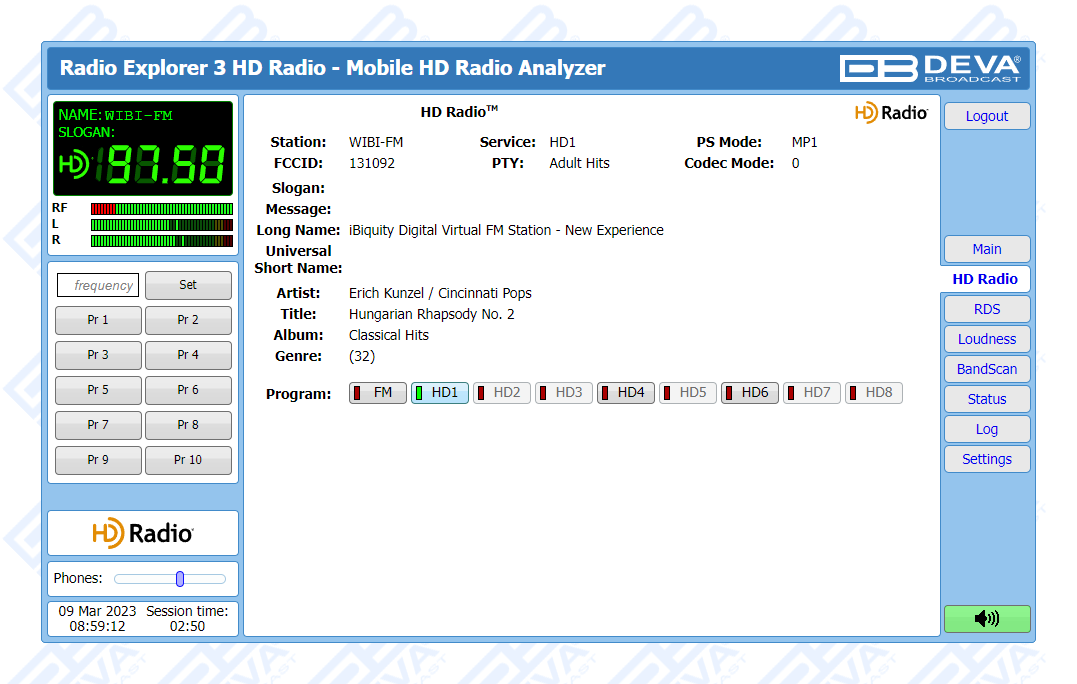1077x684 pixels.
Task: Click the HD Radio logo in left panel
Action: (143, 533)
